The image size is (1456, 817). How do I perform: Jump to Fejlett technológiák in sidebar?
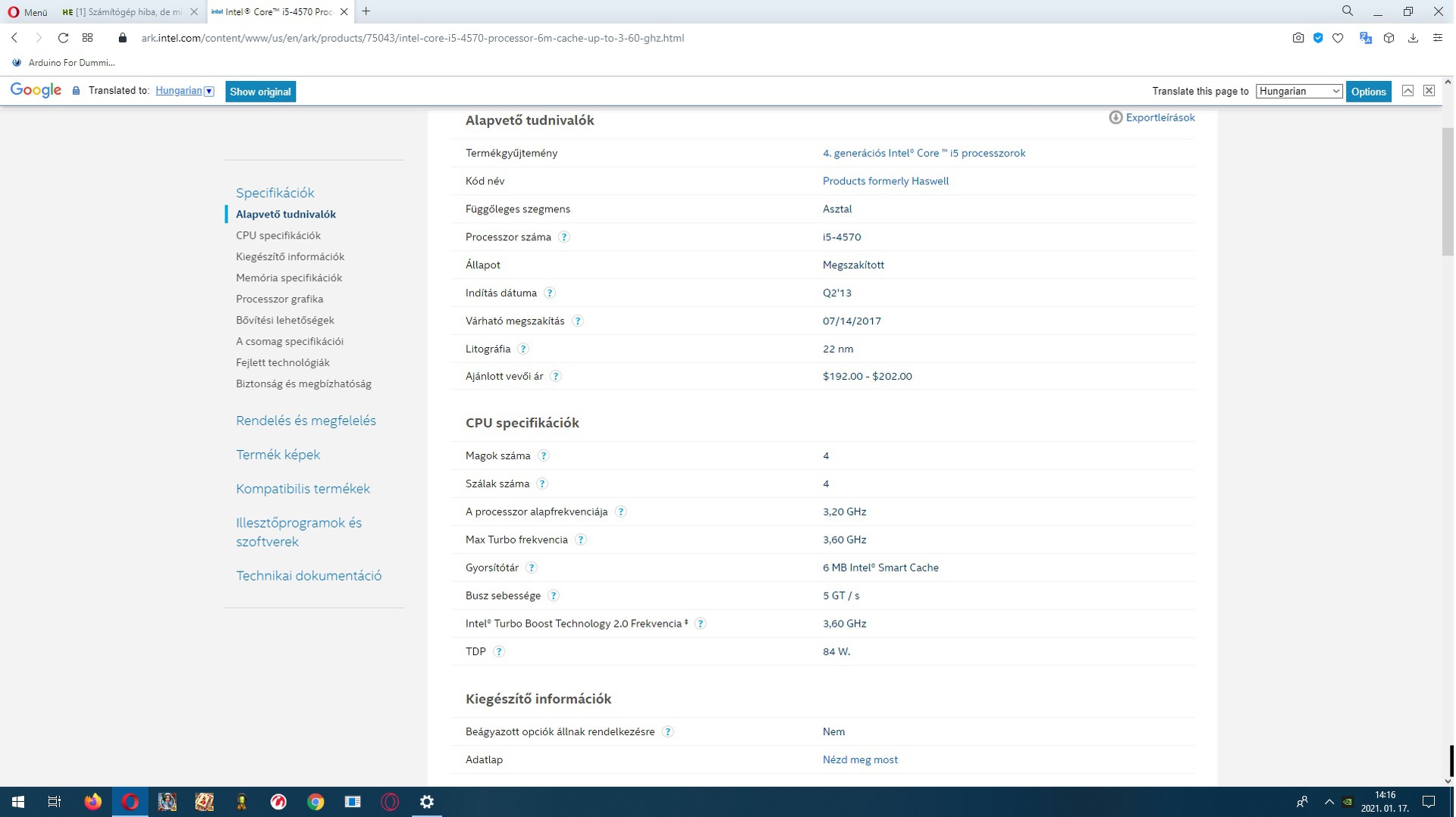coord(283,363)
